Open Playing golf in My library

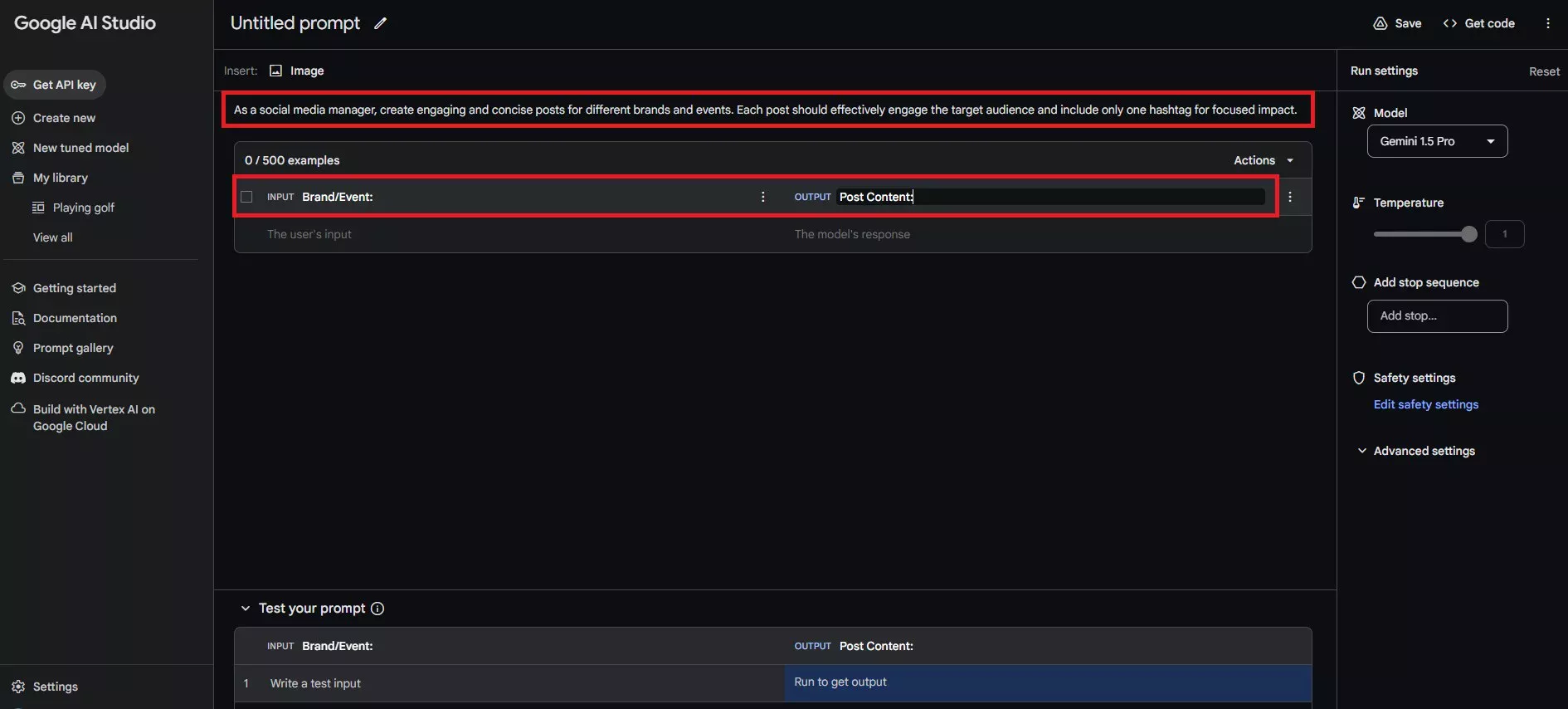pyautogui.click(x=83, y=208)
